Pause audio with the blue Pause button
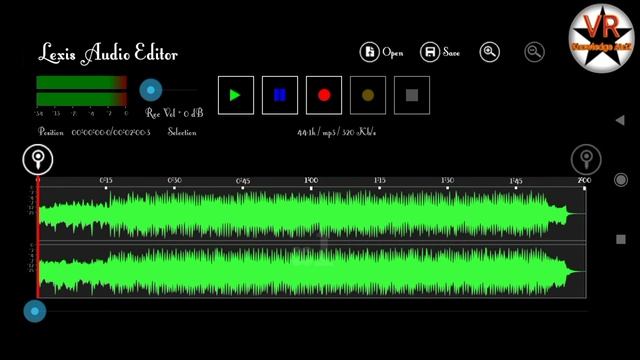The image size is (640, 360). (x=280, y=95)
